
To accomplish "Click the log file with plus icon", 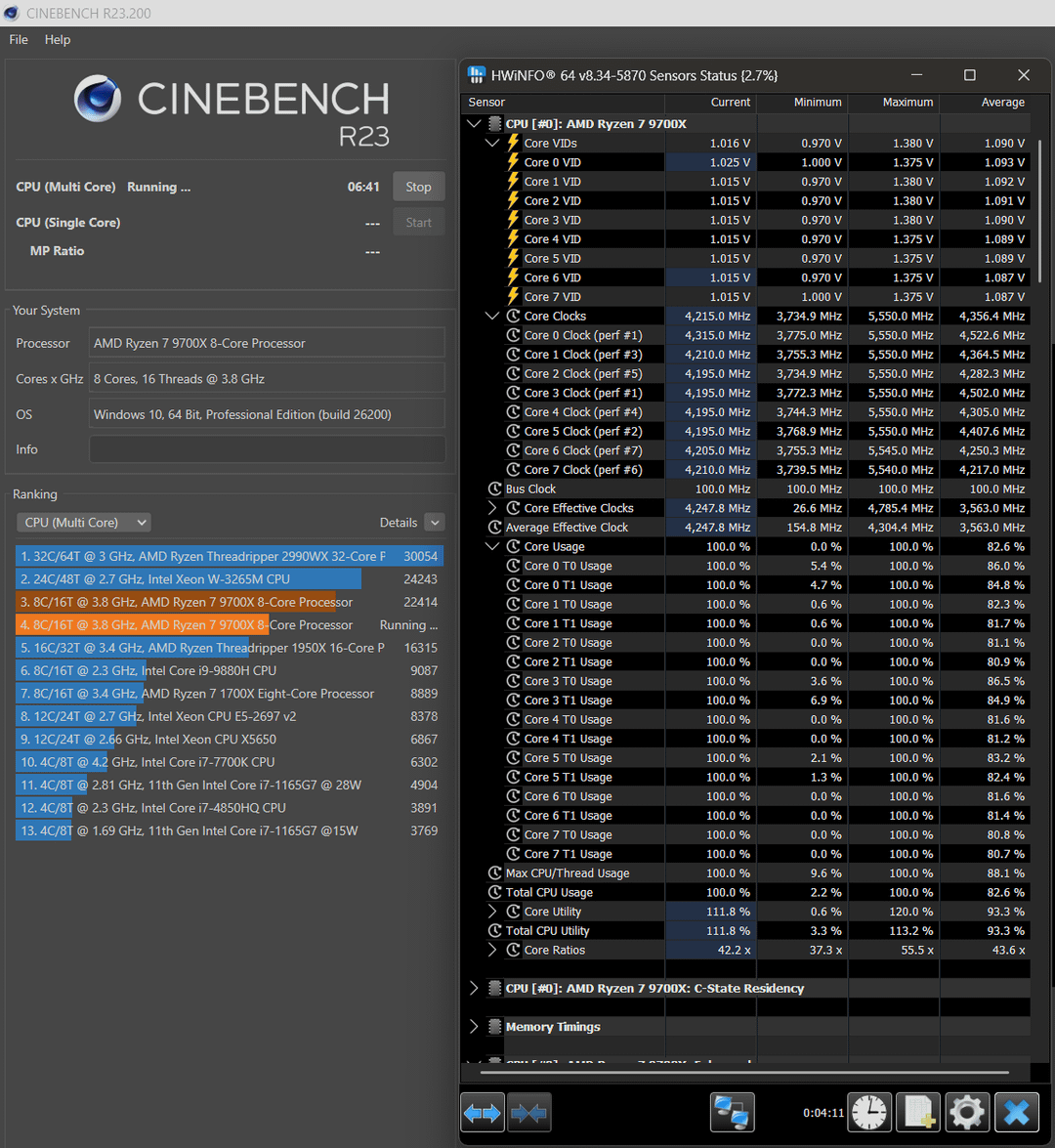I will pos(917,1112).
